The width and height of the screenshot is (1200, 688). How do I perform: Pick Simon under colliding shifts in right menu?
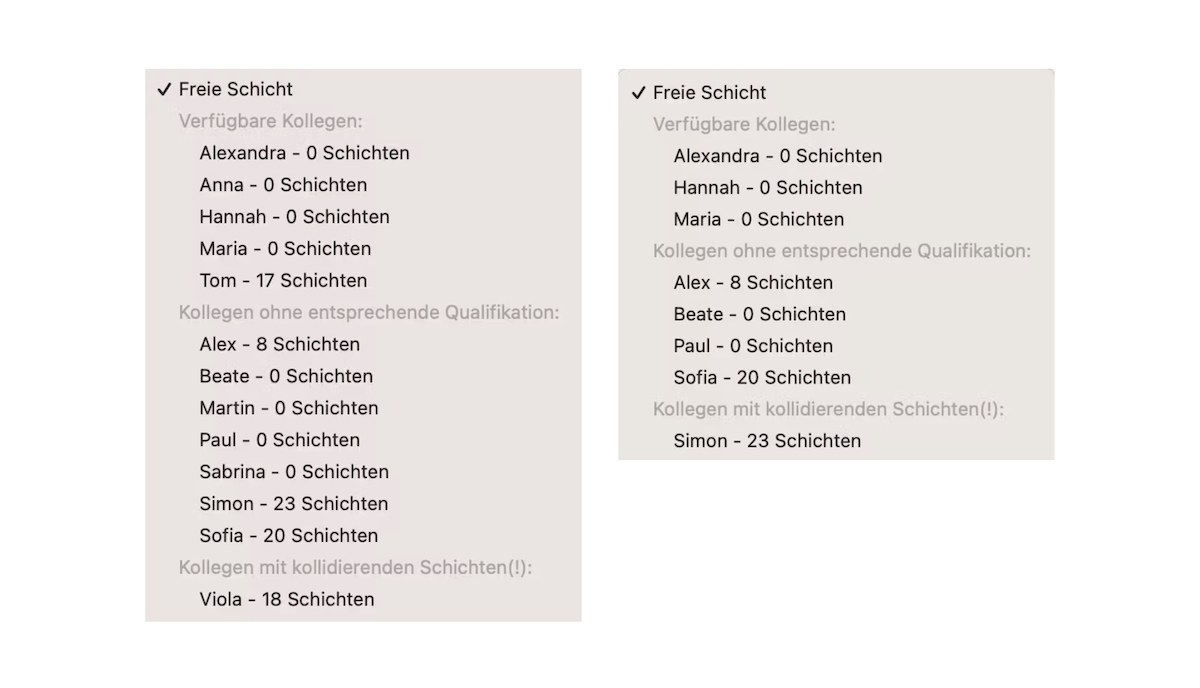point(766,441)
